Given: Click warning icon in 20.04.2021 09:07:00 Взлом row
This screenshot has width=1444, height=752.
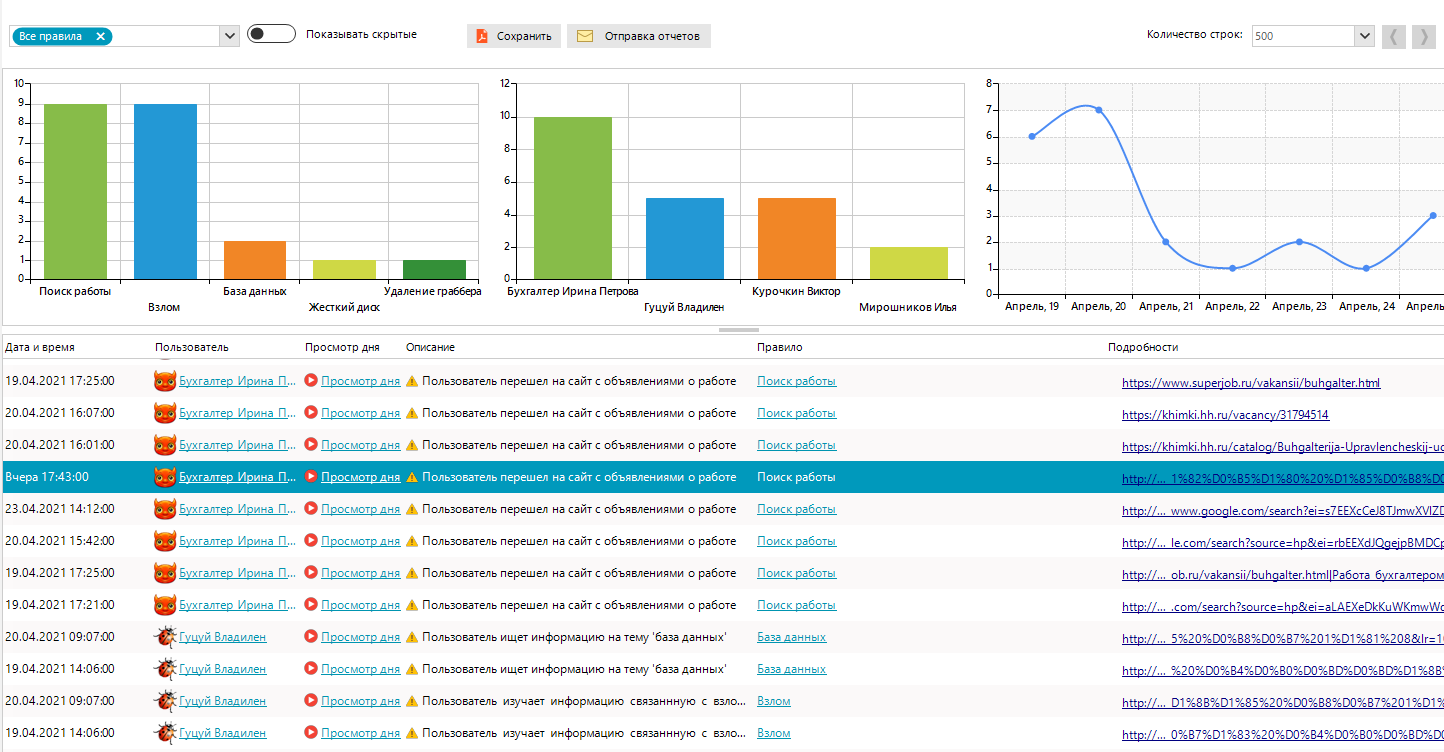Looking at the screenshot, I should click(x=412, y=701).
